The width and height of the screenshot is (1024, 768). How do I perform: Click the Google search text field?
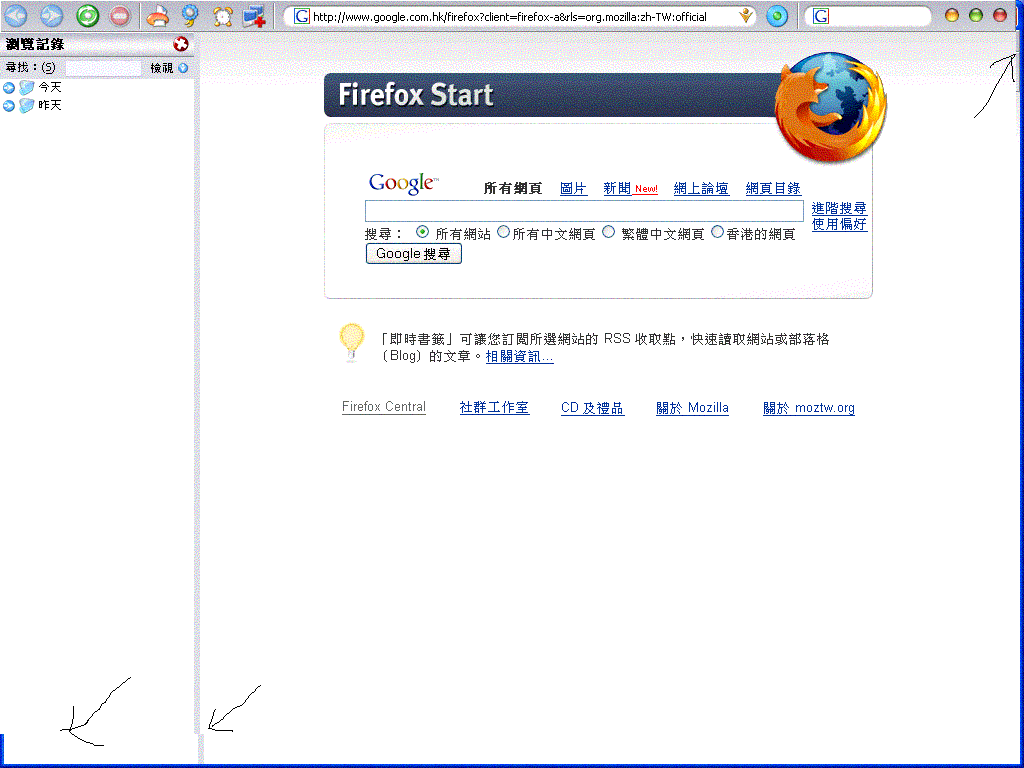[584, 211]
